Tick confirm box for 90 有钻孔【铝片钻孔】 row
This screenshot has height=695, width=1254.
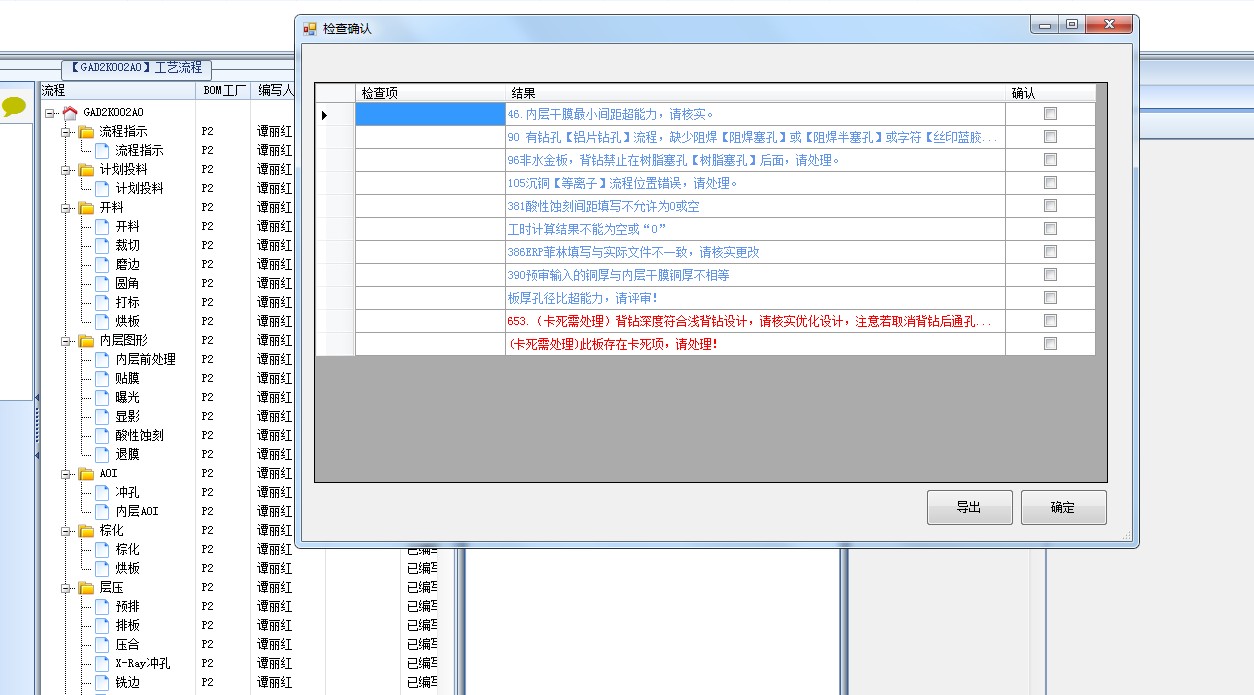pos(1050,137)
